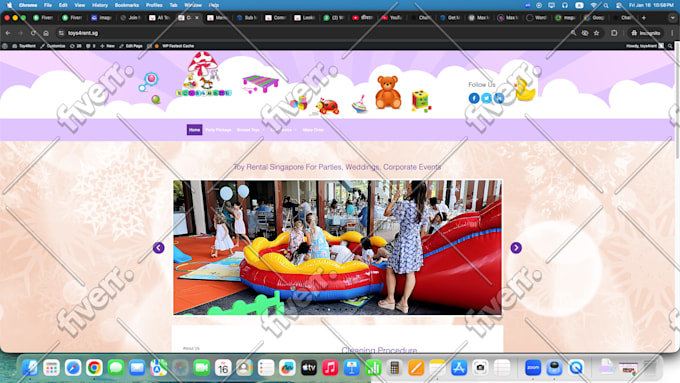
Task: Expand the Browse Toys navigation dropdown
Action: click(250, 130)
